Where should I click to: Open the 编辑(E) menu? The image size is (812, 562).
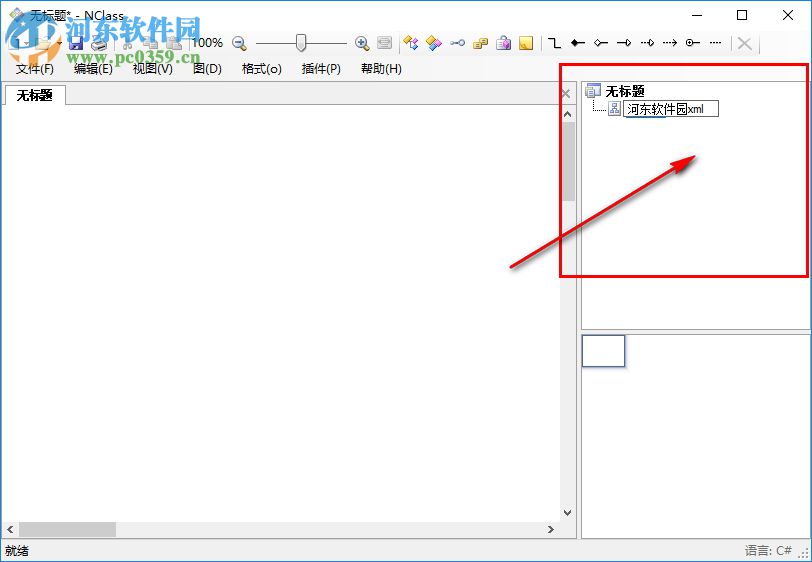tap(93, 69)
